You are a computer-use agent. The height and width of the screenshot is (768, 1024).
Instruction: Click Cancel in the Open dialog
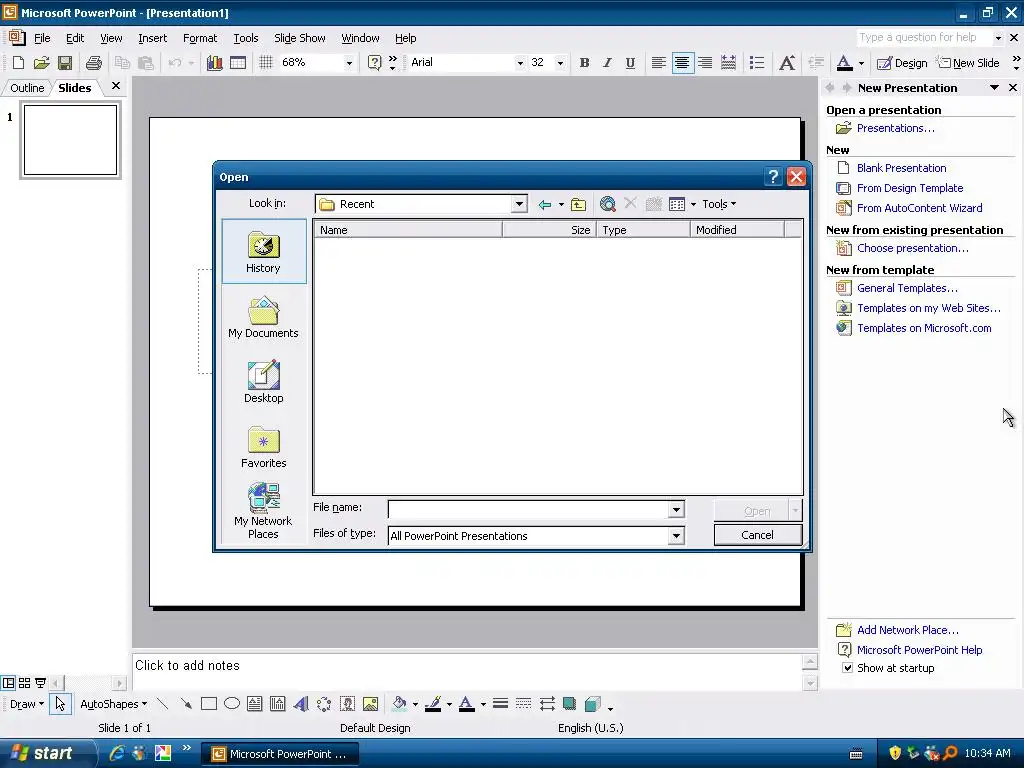click(x=758, y=535)
